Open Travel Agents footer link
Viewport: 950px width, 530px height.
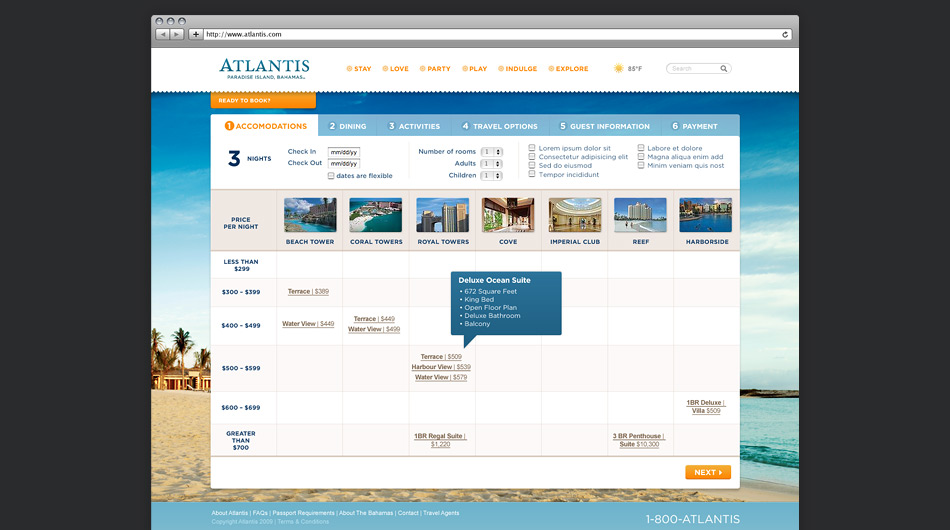point(440,513)
